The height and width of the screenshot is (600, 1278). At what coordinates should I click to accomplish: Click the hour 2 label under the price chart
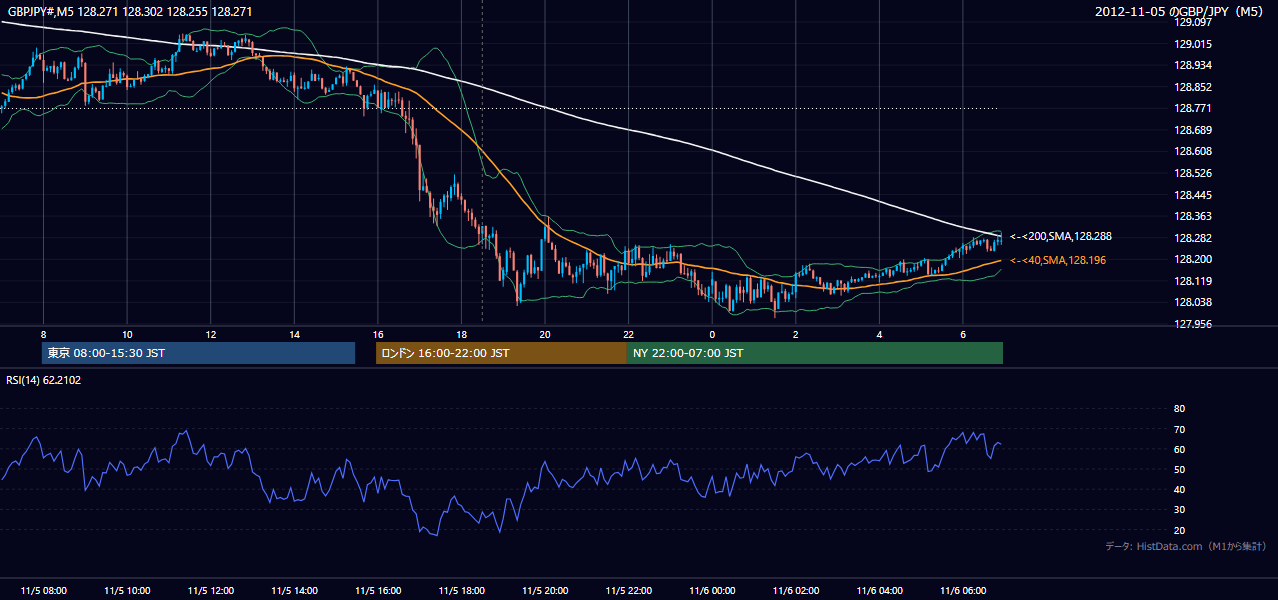795,334
